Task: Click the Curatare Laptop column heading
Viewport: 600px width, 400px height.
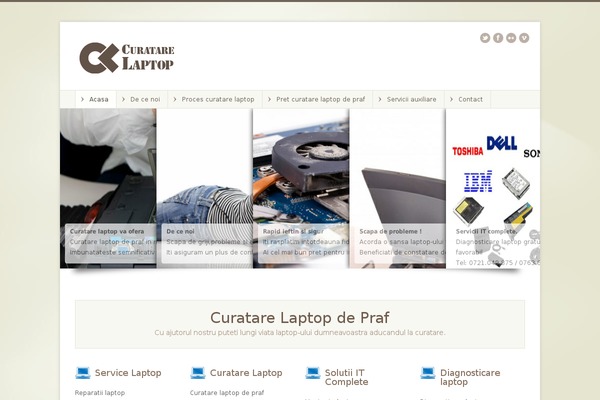Action: coord(246,373)
